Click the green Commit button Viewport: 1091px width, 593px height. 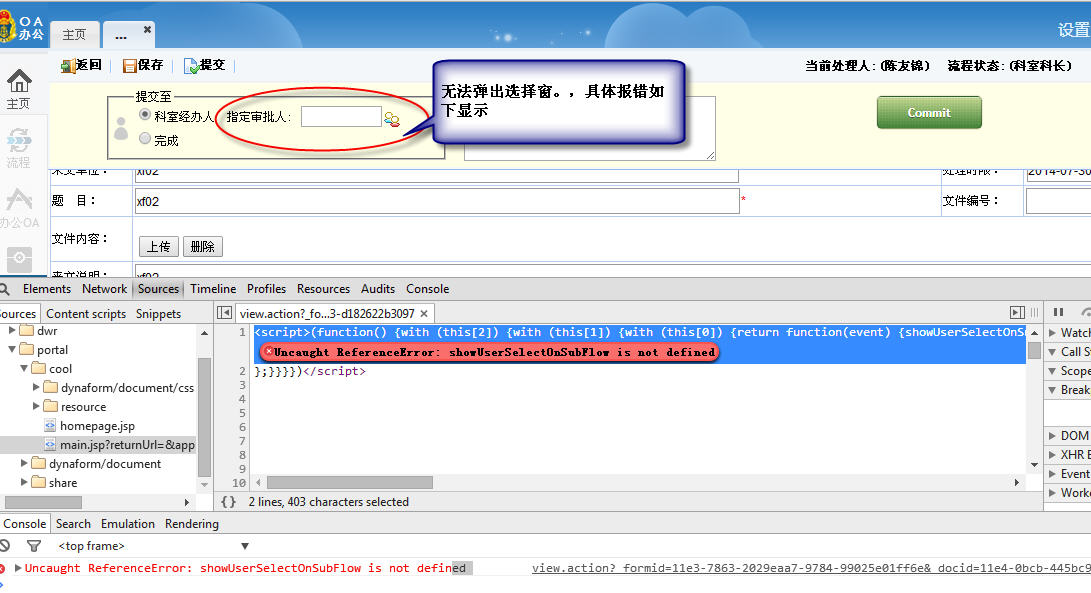point(929,113)
